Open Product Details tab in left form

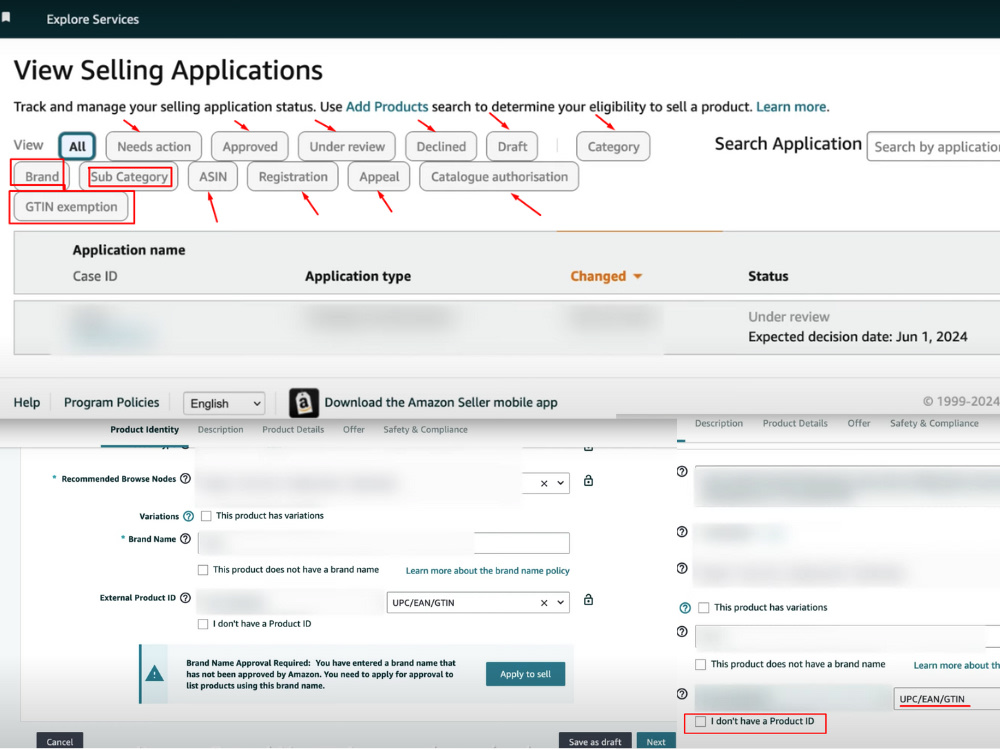(293, 430)
